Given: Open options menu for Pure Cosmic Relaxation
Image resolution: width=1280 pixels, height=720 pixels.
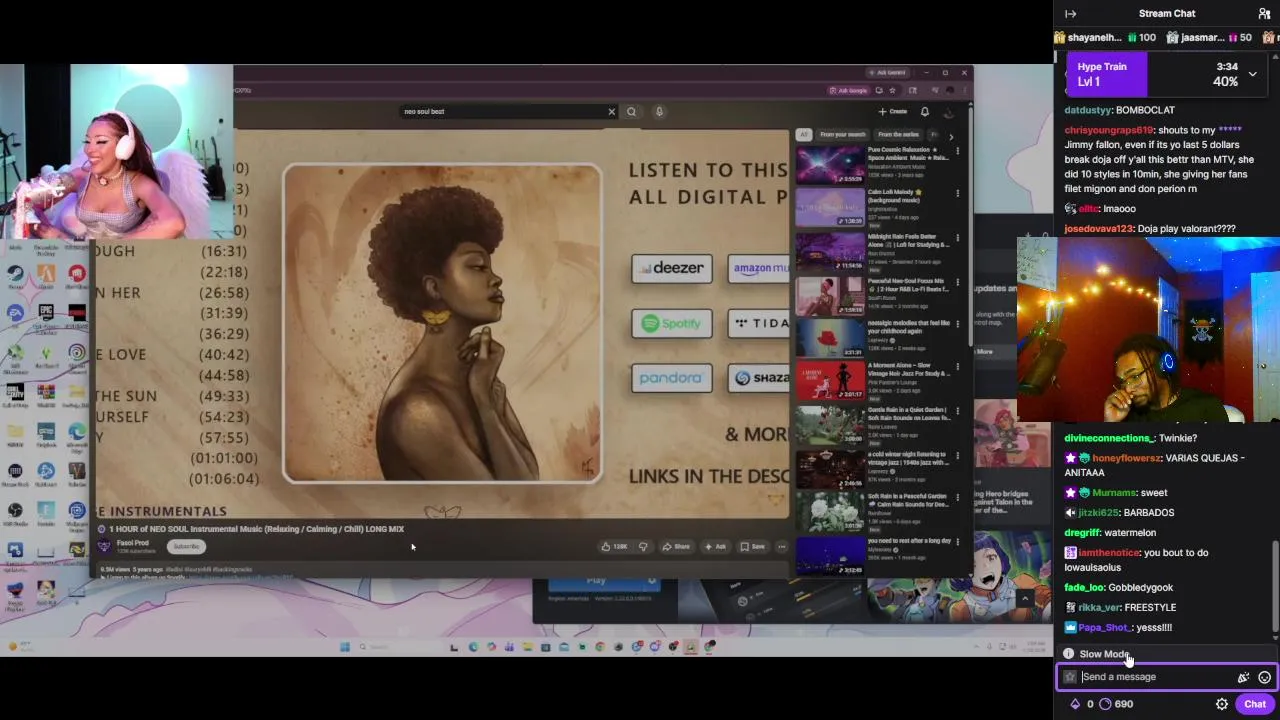Looking at the screenshot, I should coord(957,152).
